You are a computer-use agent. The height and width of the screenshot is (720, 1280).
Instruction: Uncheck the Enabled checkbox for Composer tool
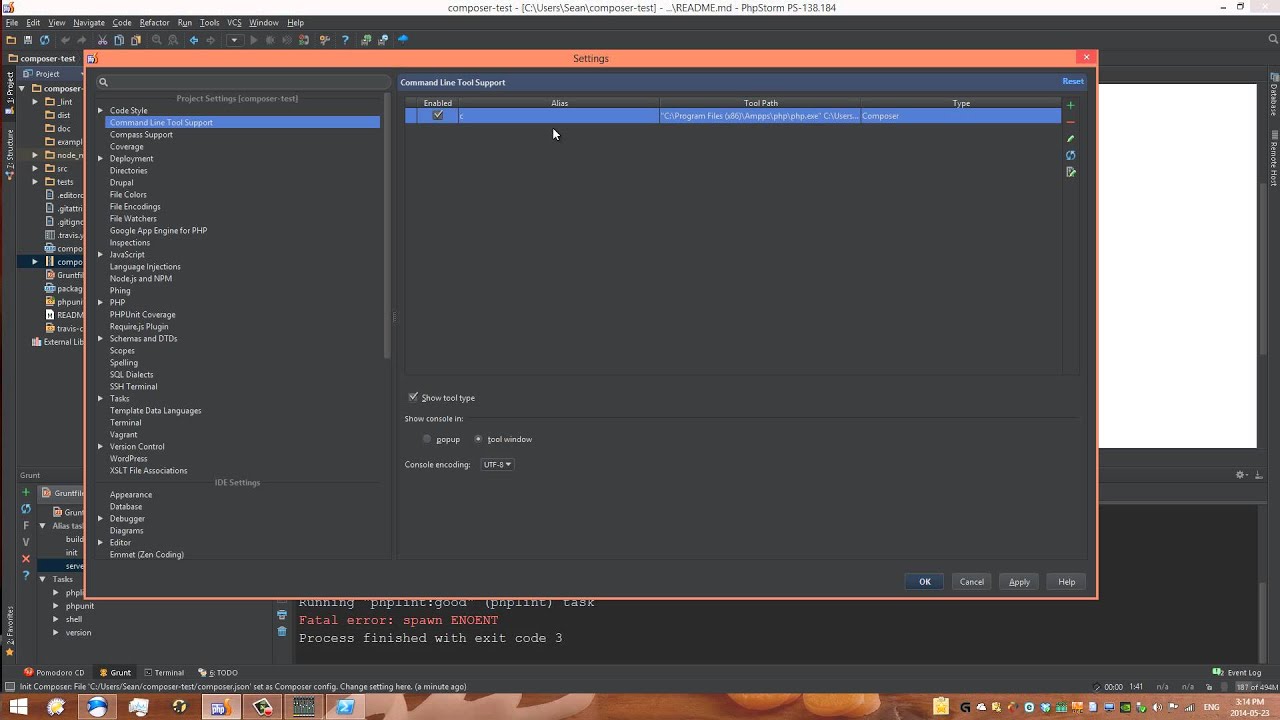point(437,115)
